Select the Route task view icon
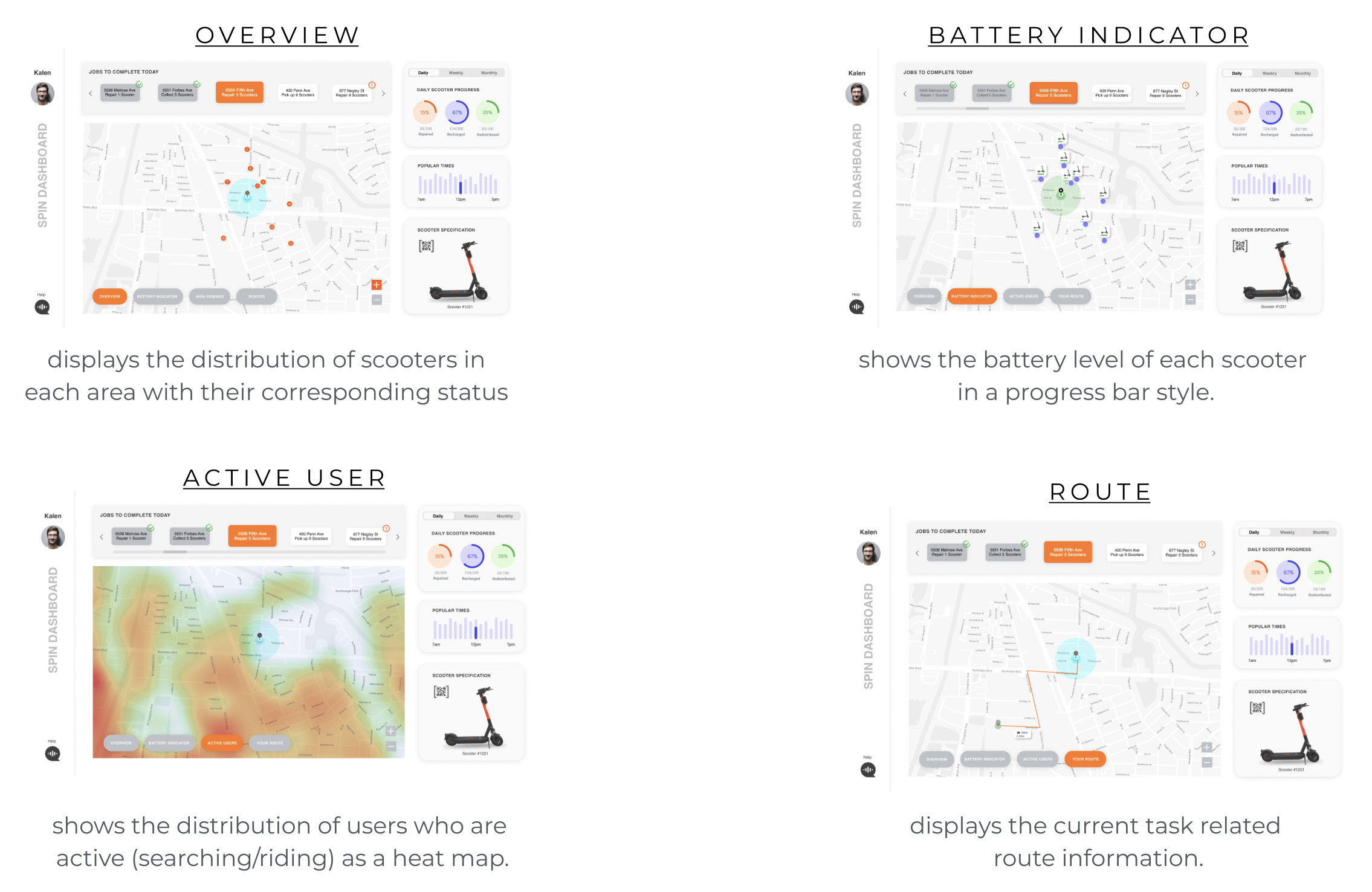 tap(1087, 758)
